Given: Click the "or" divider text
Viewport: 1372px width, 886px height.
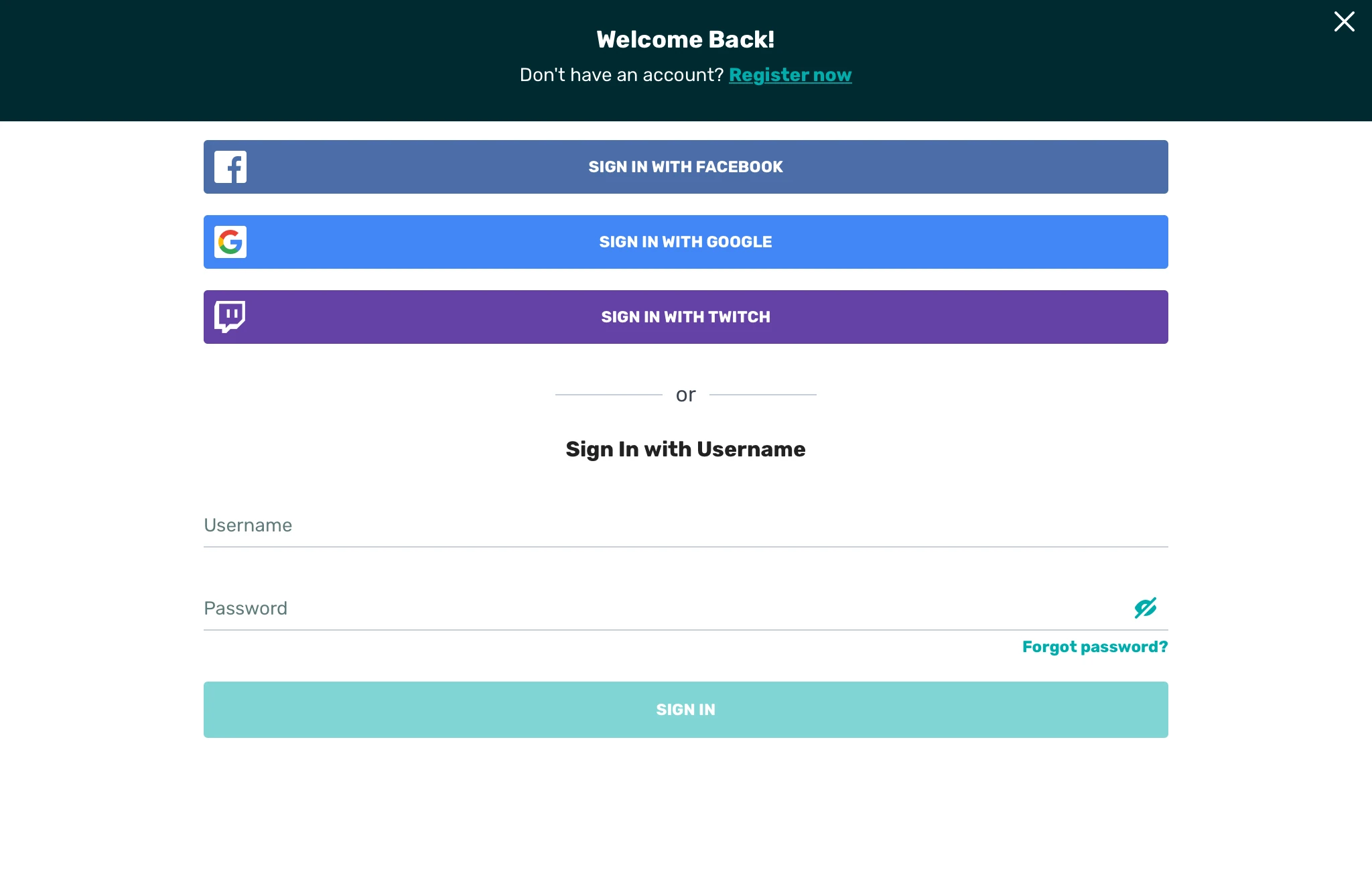Looking at the screenshot, I should (685, 395).
